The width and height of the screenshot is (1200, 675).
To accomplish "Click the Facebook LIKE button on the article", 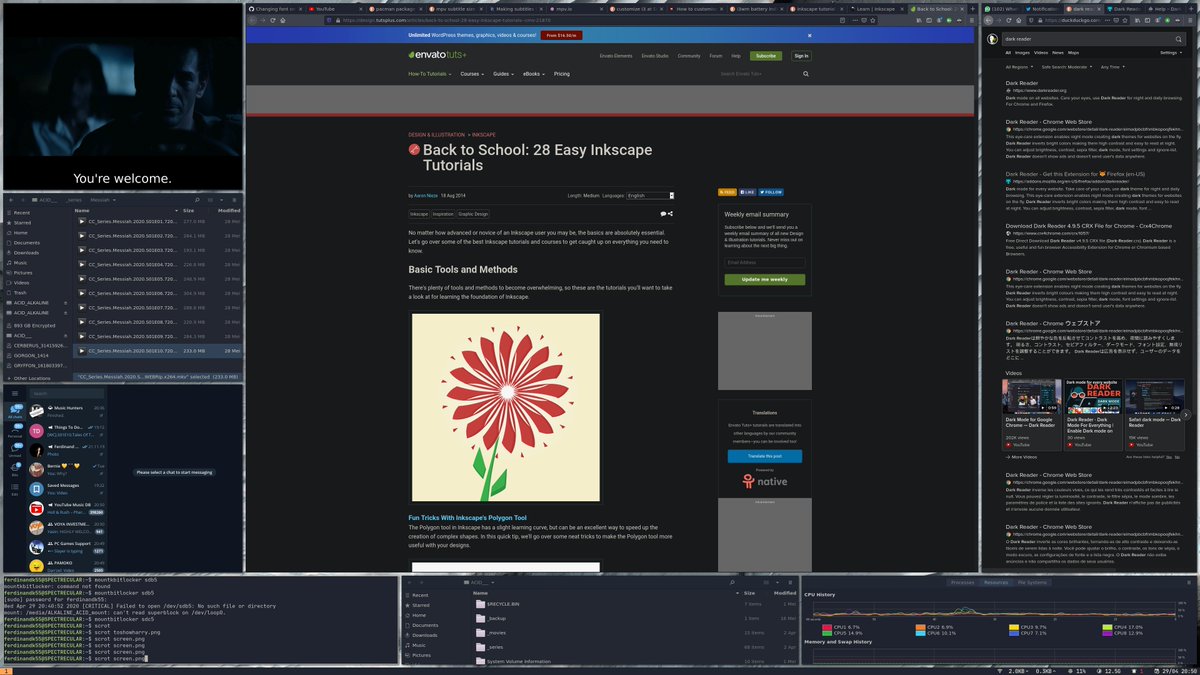I will pos(748,192).
